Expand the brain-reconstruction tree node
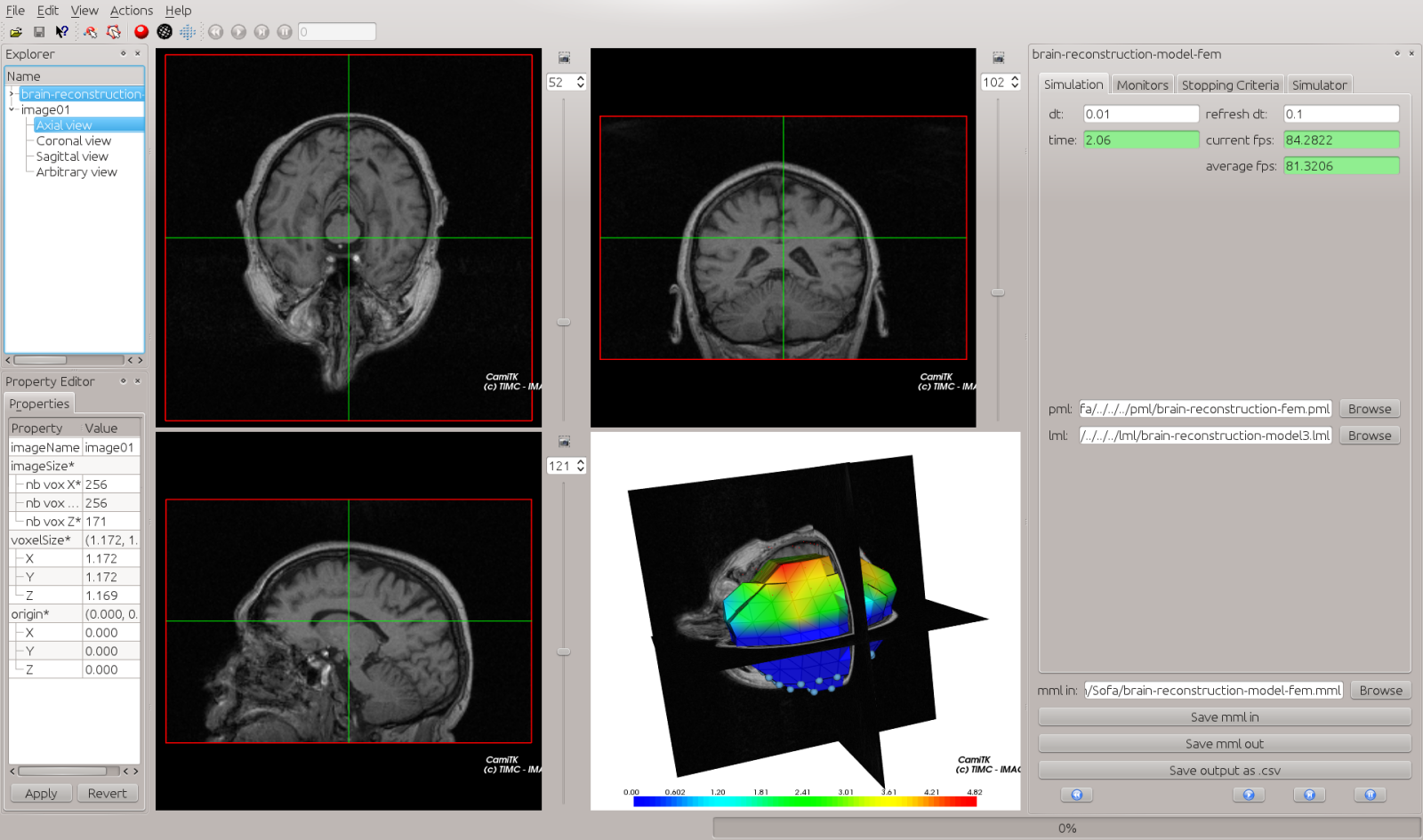The height and width of the screenshot is (840, 1423). (x=12, y=94)
